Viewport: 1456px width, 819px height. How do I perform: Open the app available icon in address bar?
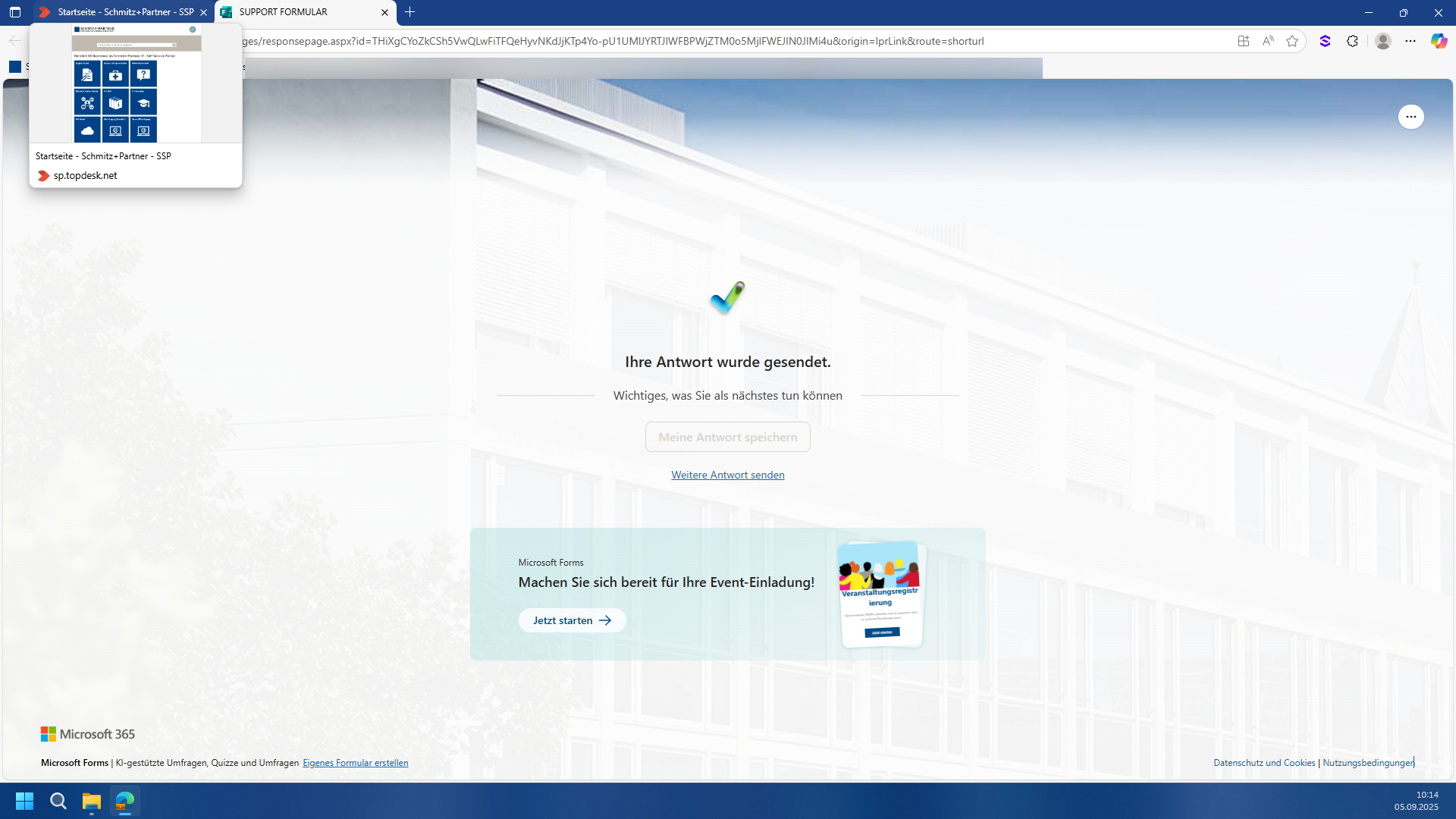coord(1244,41)
